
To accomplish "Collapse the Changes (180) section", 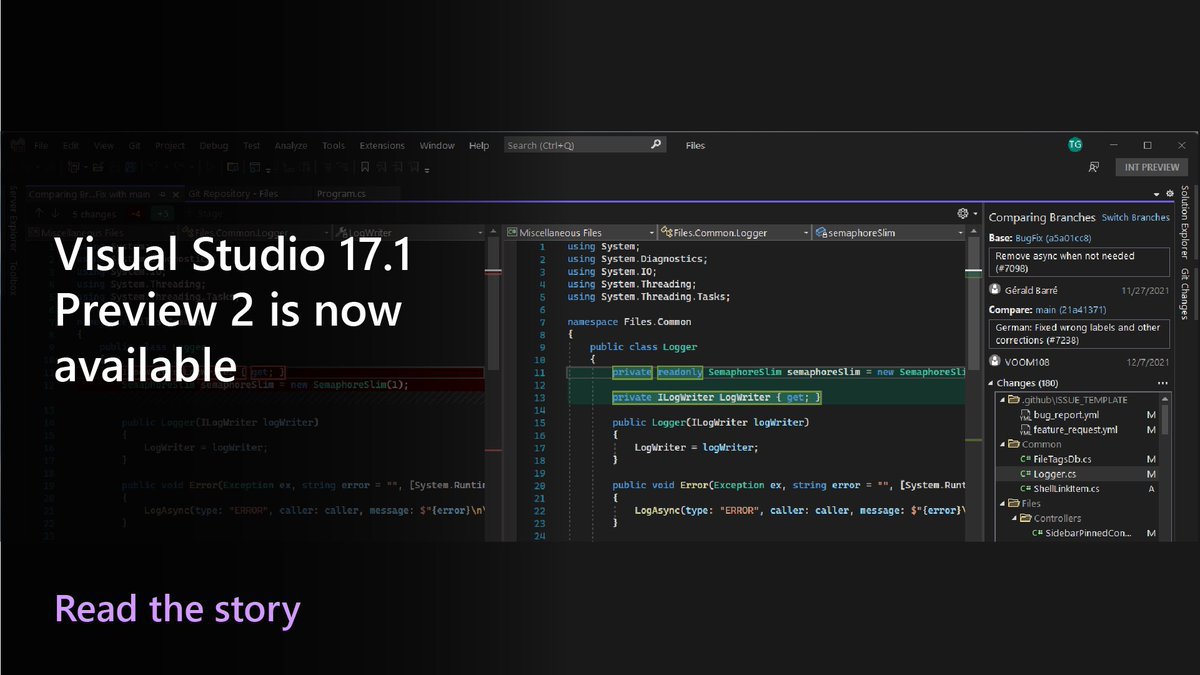I will pos(989,383).
